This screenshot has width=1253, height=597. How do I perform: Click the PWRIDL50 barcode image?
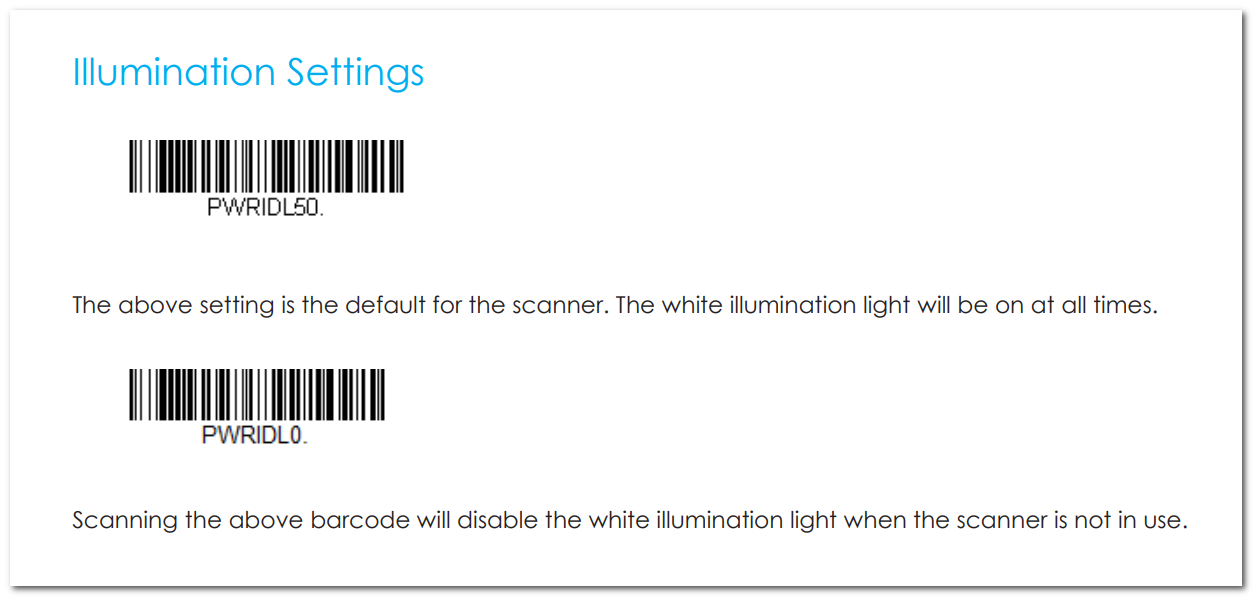(266, 166)
